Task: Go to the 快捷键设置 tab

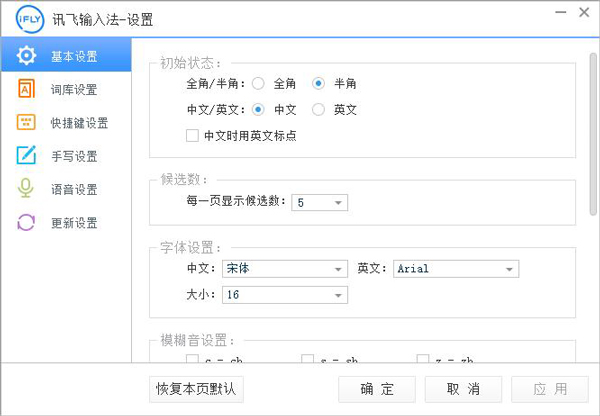Action: (66, 122)
